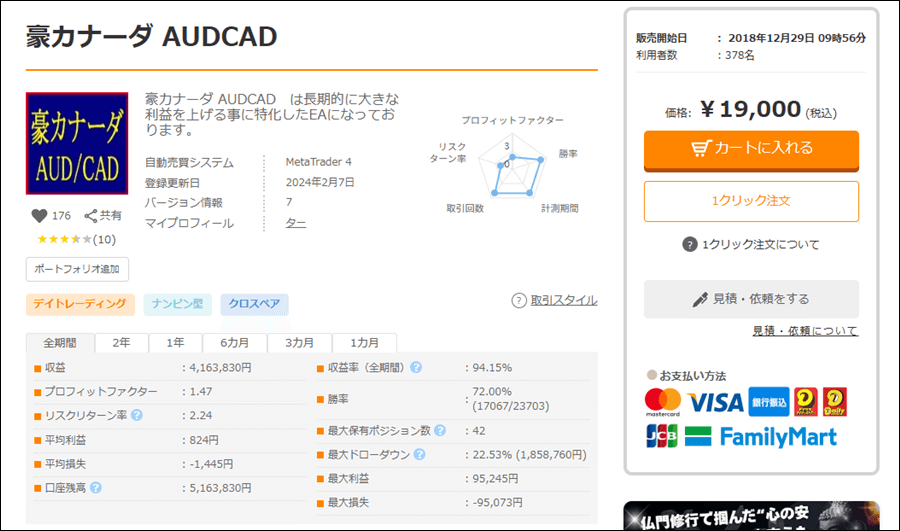The width and height of the screenshot is (900, 531).
Task: Click the price ¥19,000 text
Action: coord(751,109)
